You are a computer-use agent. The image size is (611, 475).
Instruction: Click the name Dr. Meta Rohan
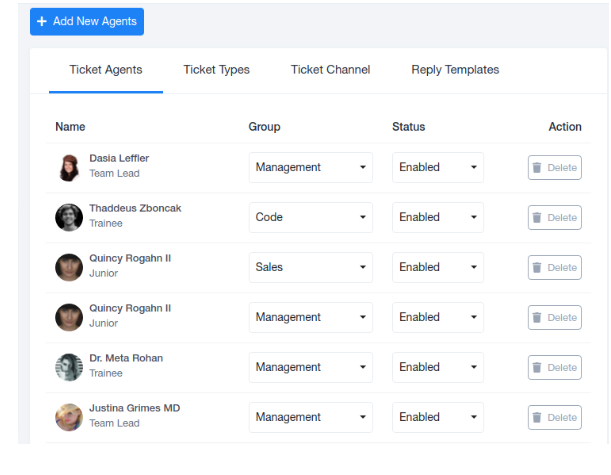click(x=126, y=358)
